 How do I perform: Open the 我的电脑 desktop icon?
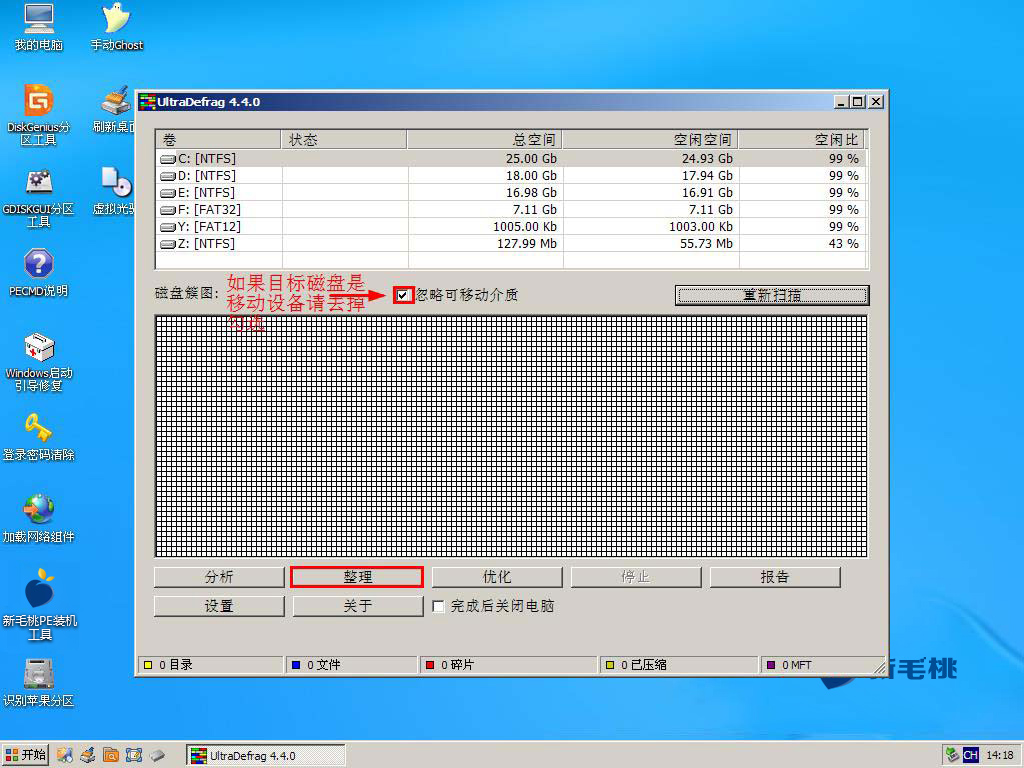click(39, 27)
